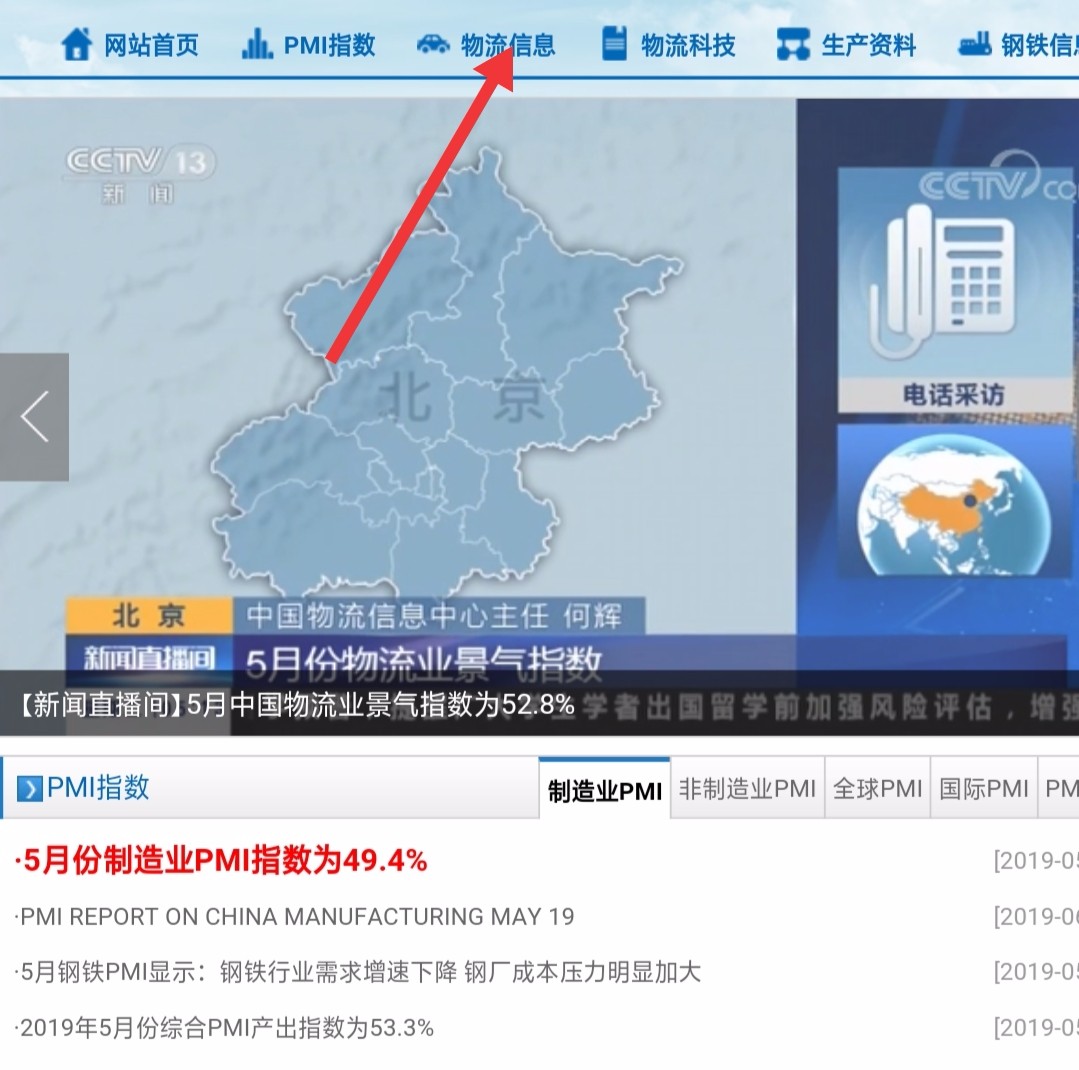Select the 国际PMI tab
The width and height of the screenshot is (1079, 1070).
tap(983, 788)
